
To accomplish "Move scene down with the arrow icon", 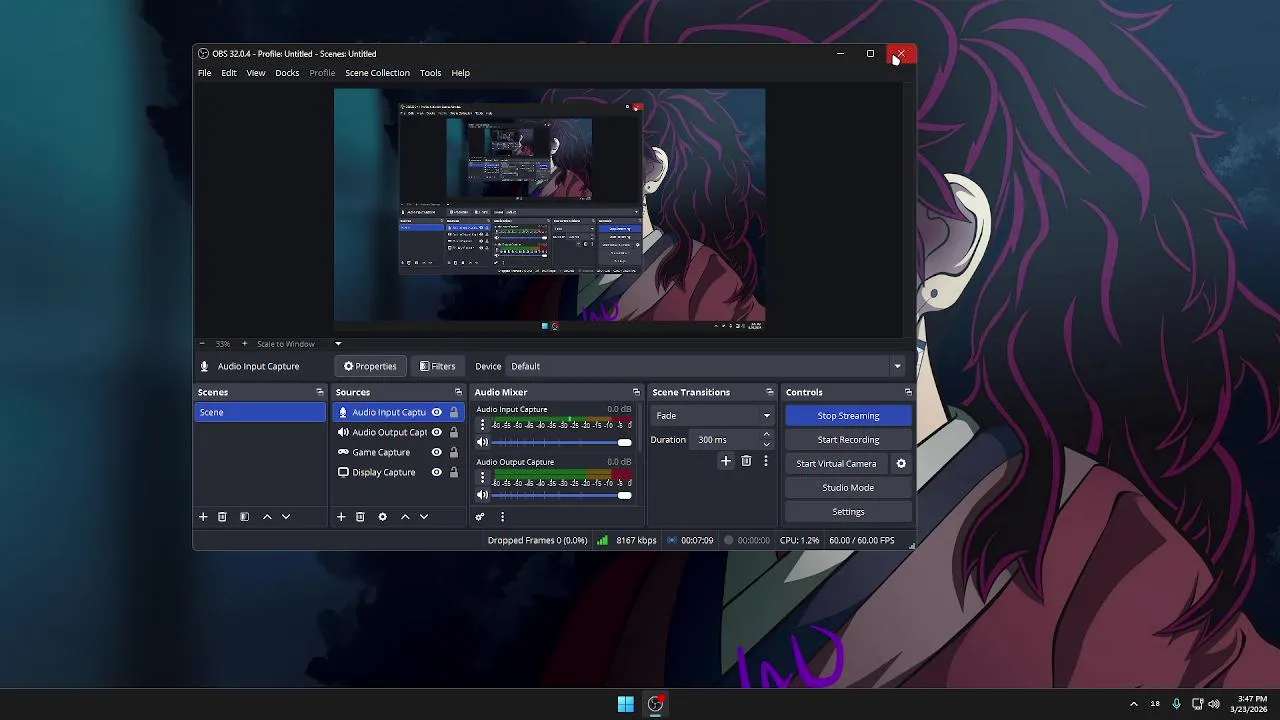I will pos(286,517).
